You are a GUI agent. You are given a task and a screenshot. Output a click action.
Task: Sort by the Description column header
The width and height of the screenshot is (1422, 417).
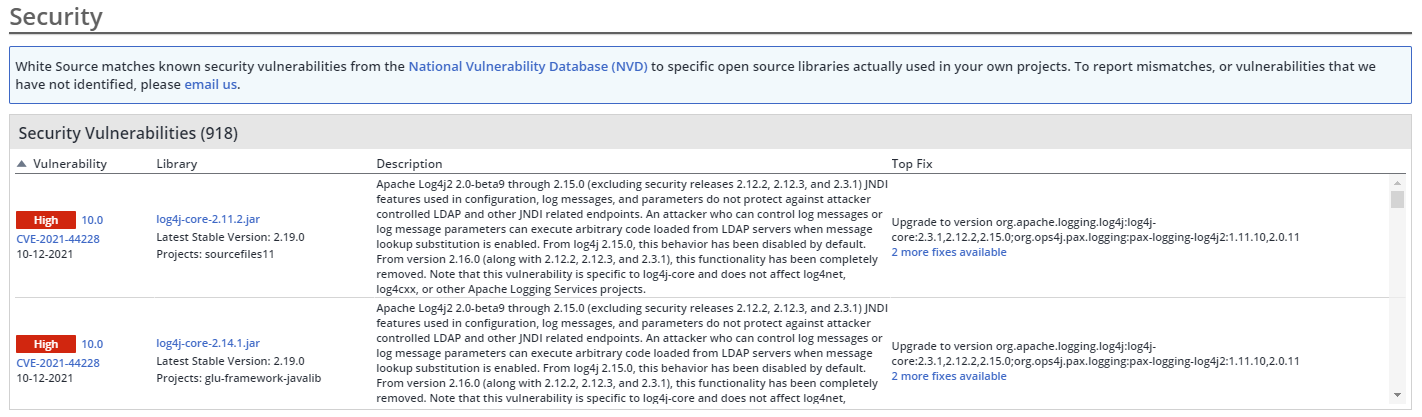click(409, 164)
